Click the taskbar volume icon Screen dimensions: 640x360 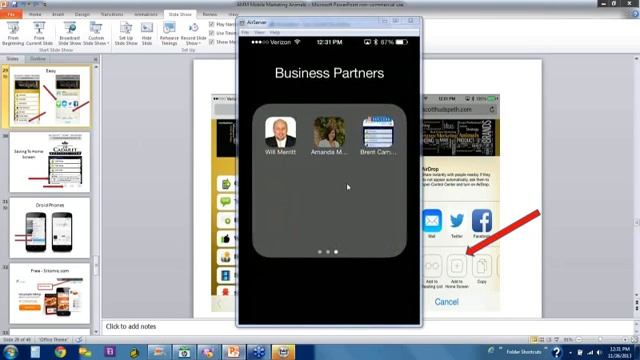tap(599, 352)
